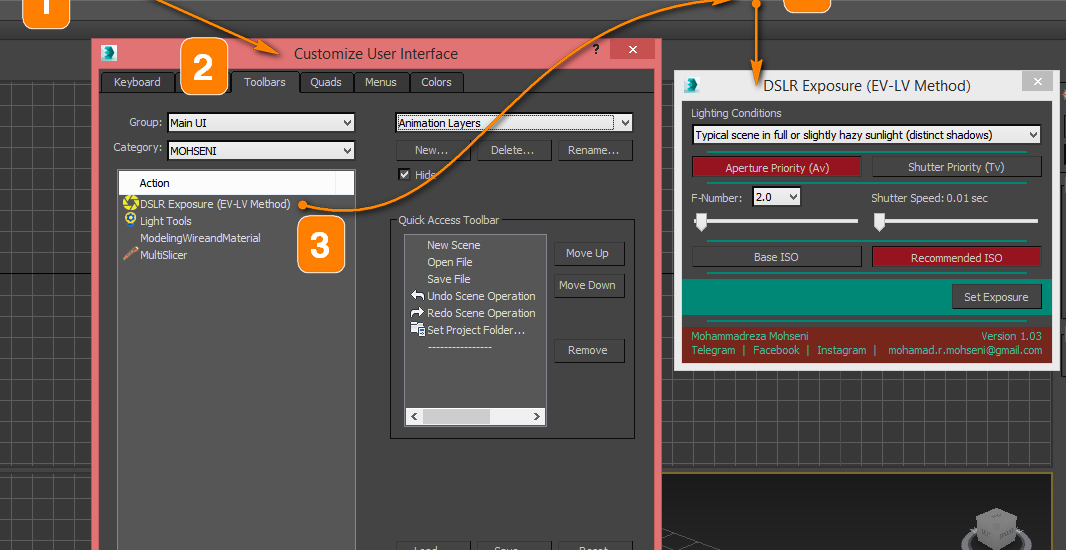Viewport: 1066px width, 550px height.
Task: Click the MultiSlicer action icon
Action: (x=130, y=254)
